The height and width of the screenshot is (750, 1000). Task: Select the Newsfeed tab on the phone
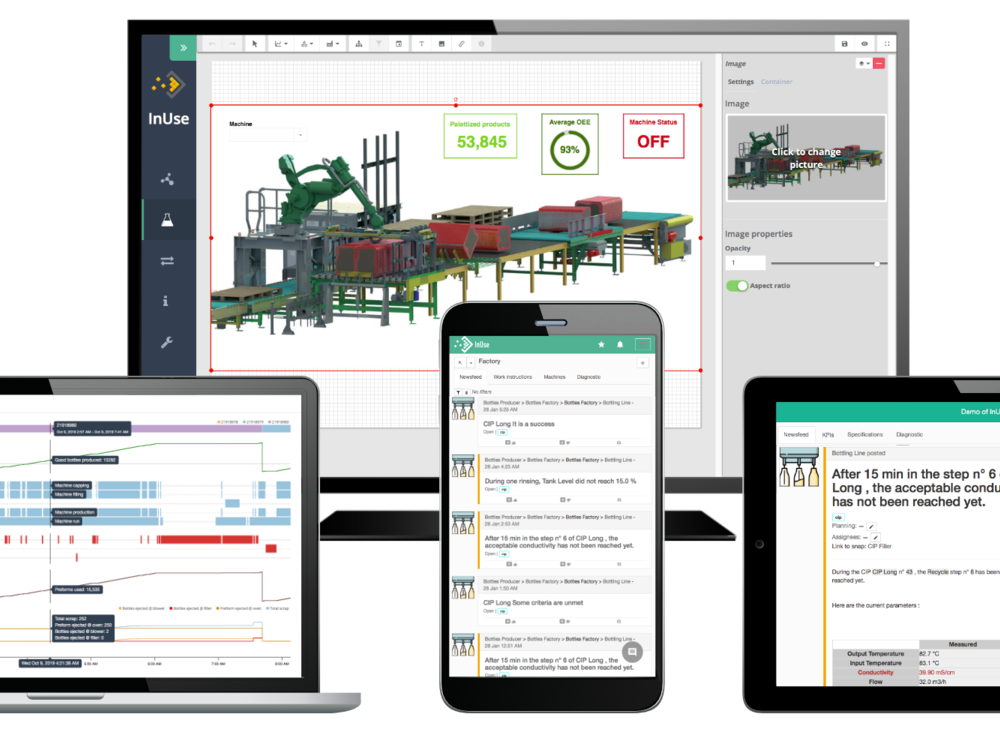coord(471,377)
